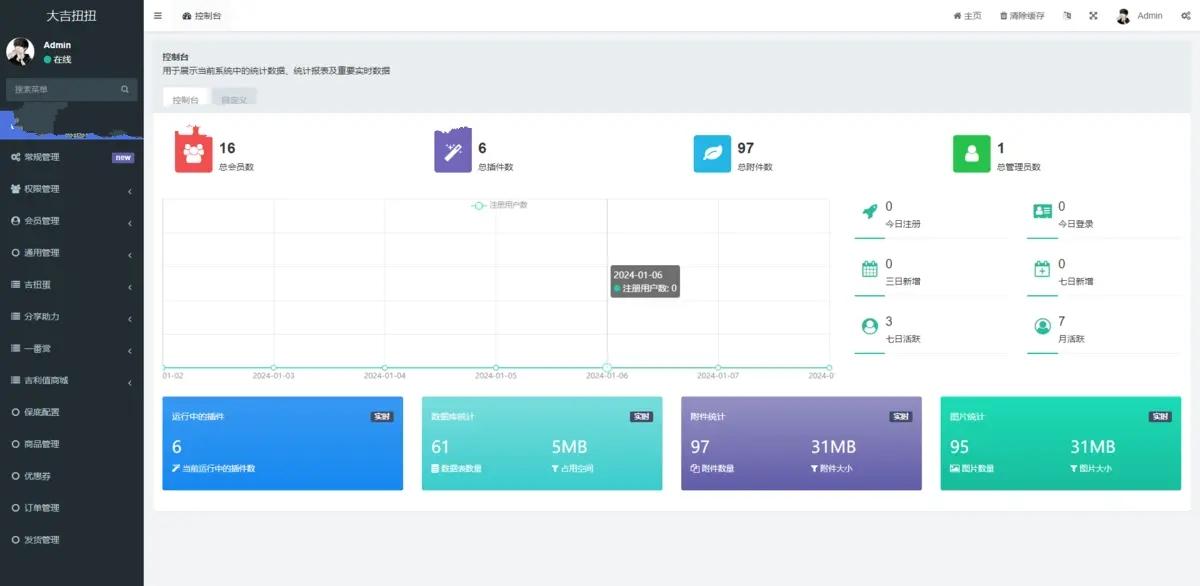This screenshot has width=1200, height=586.
Task: Expand the 吉扭蛋 sidebar menu
Action: click(x=72, y=285)
